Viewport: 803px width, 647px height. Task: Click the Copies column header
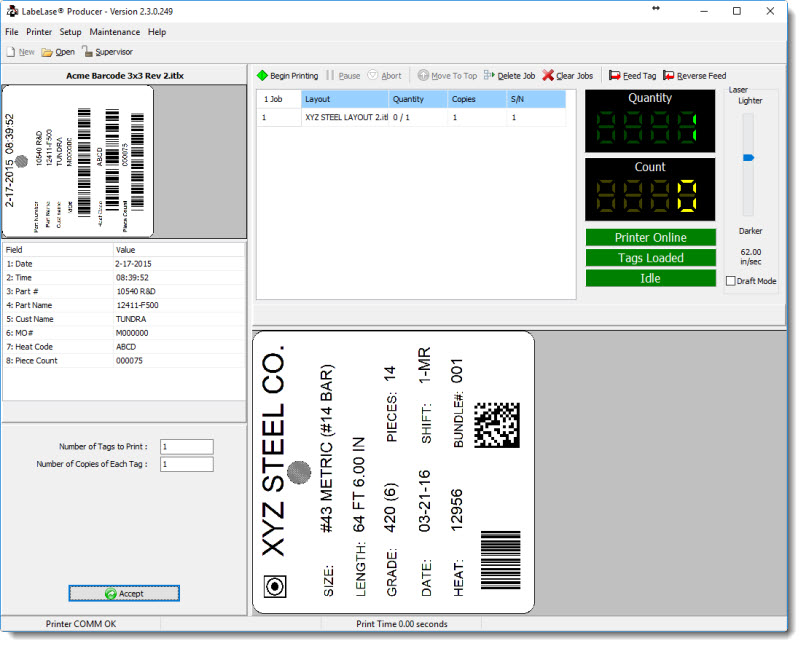tap(477, 99)
